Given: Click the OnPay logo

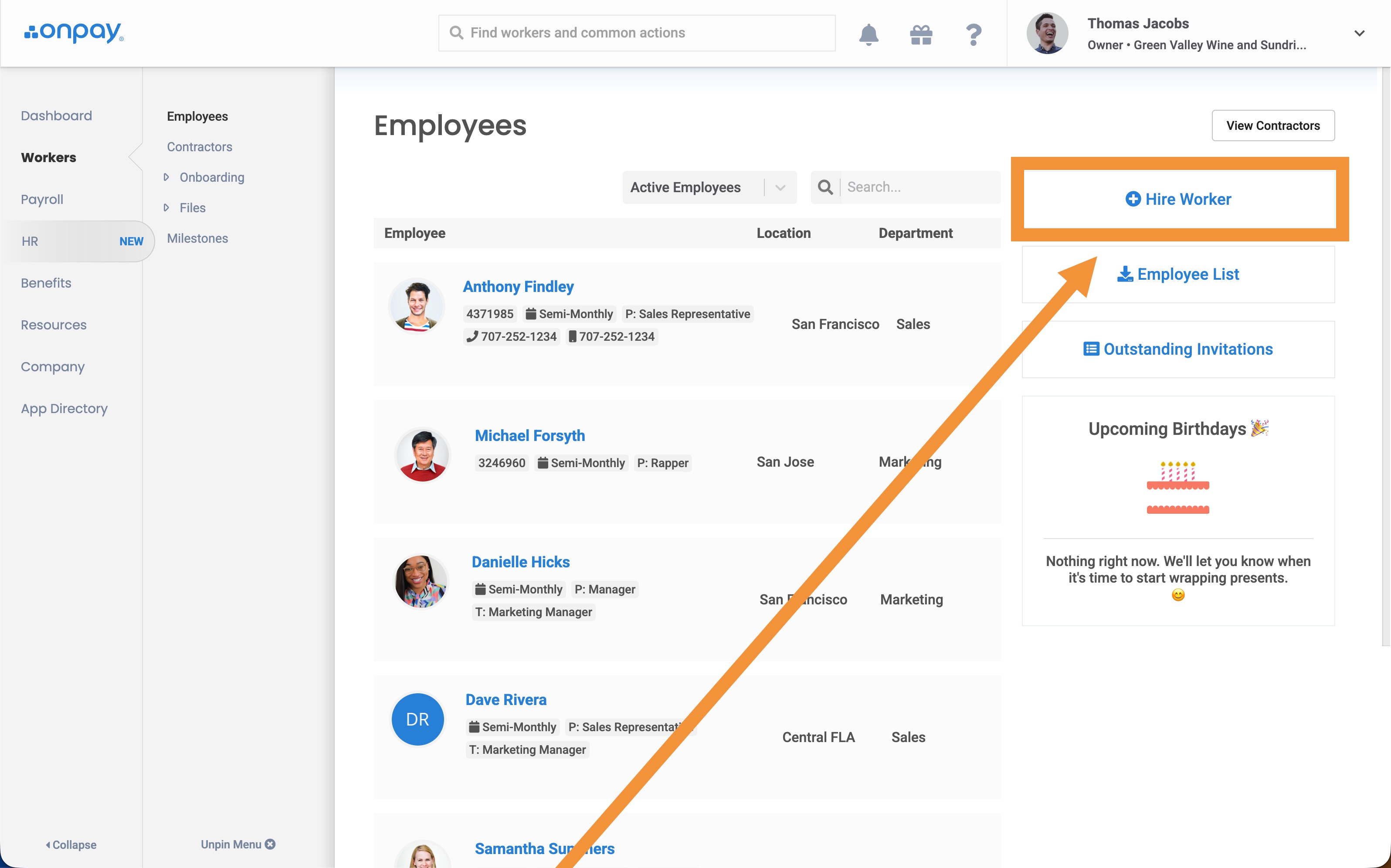Looking at the screenshot, I should [x=74, y=33].
